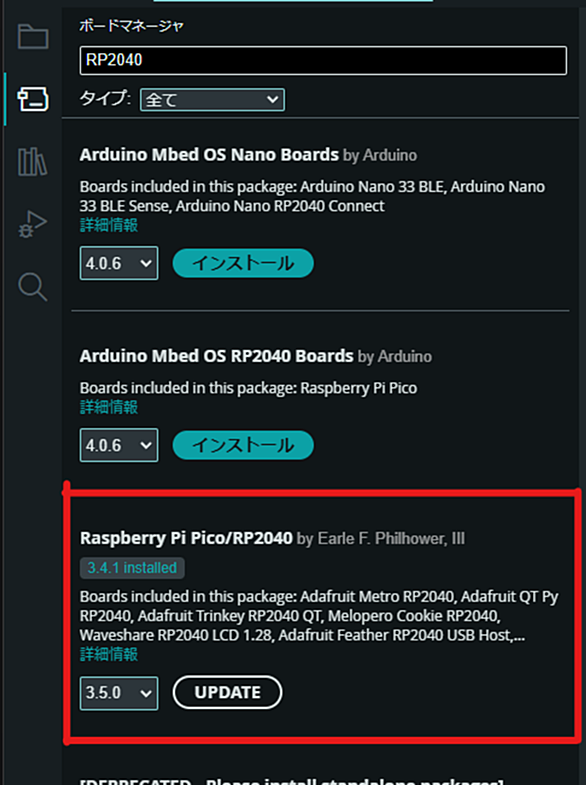
Task: Open 詳細情報 link under Mbed OS Nano Boards
Action: [109, 225]
